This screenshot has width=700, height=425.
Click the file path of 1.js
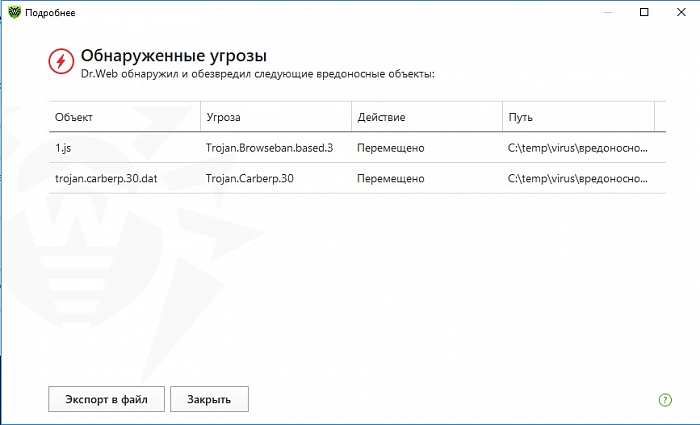click(576, 148)
